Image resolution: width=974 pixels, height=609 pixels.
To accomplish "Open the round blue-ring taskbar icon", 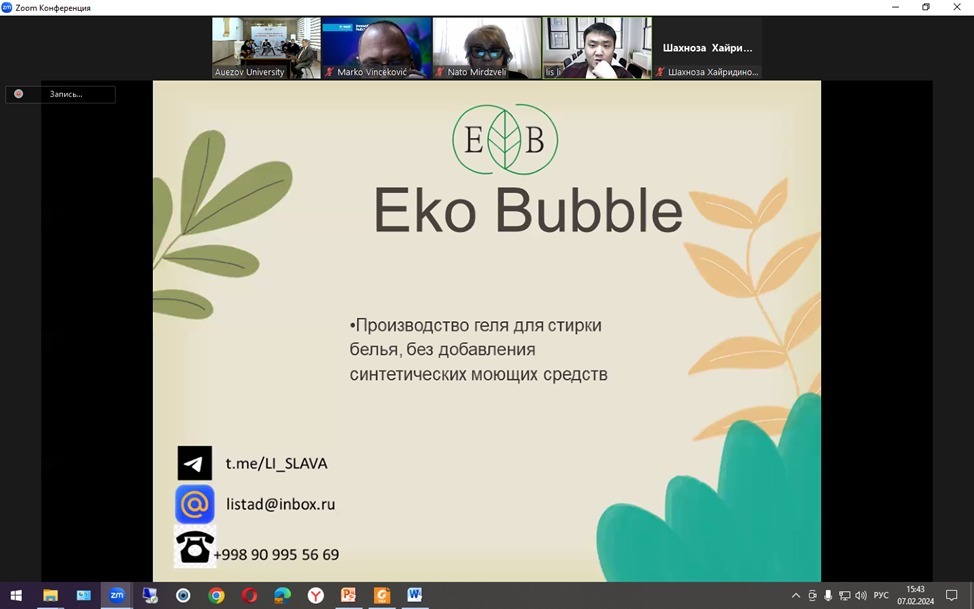I will 183,595.
